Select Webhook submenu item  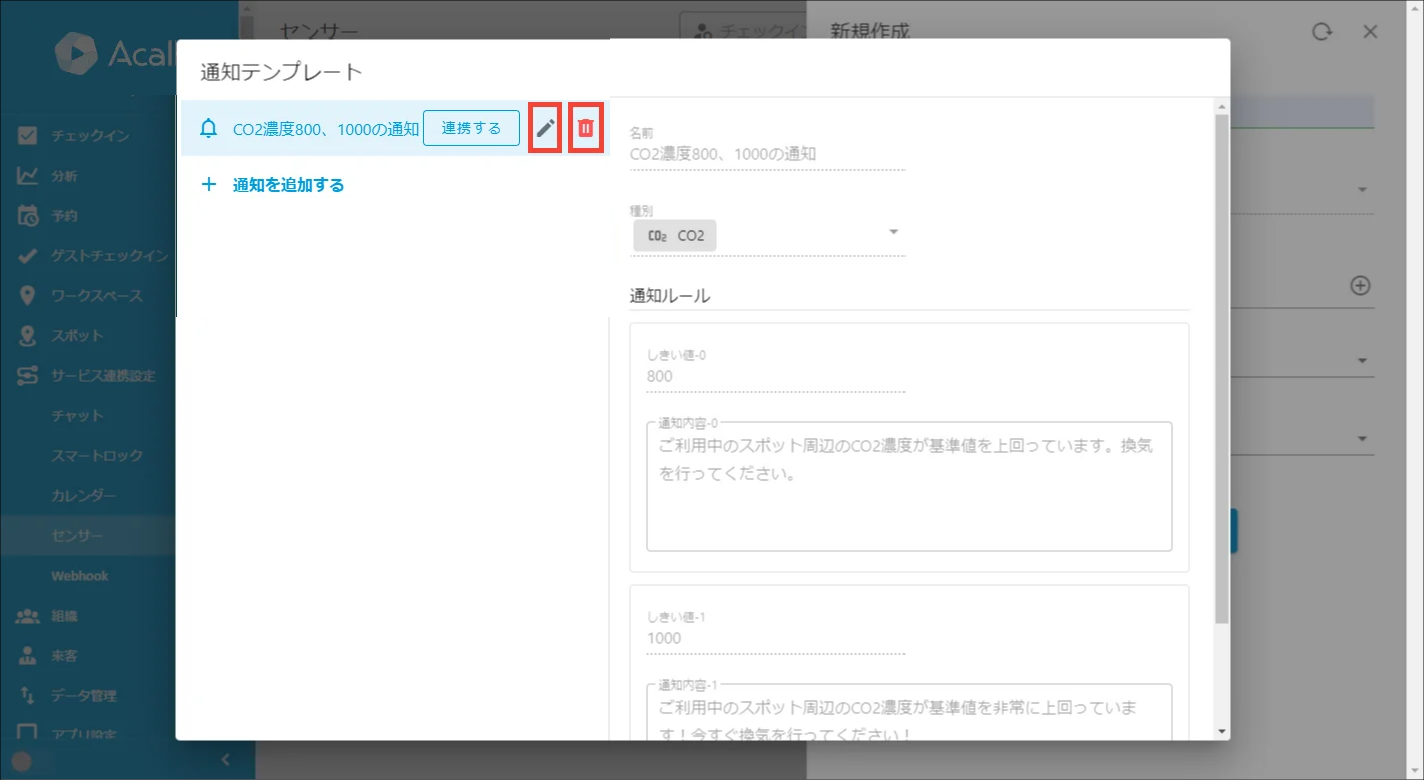click(x=80, y=576)
